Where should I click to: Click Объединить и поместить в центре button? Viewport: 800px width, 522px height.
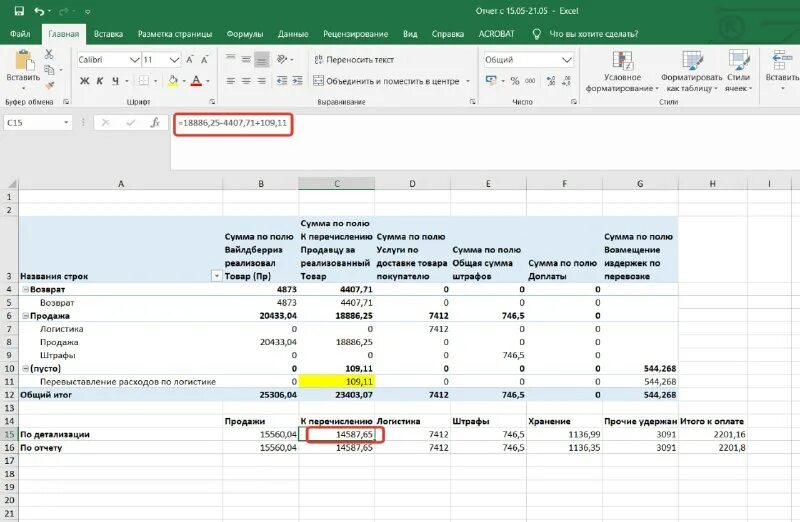386,81
